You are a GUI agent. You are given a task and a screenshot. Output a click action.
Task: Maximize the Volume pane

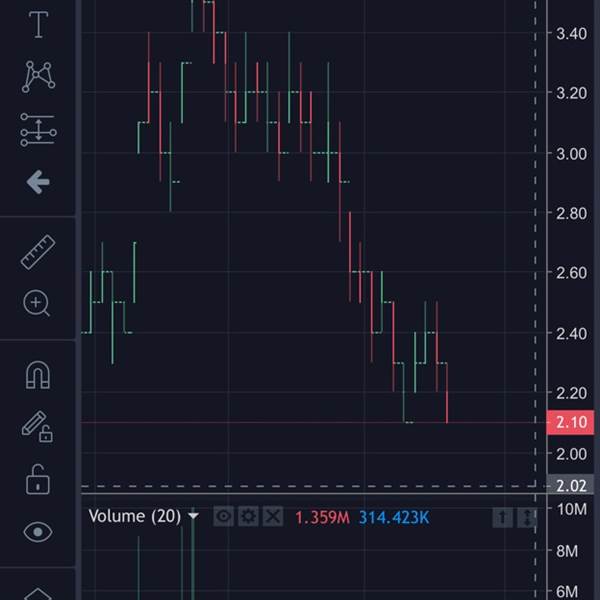(527, 518)
